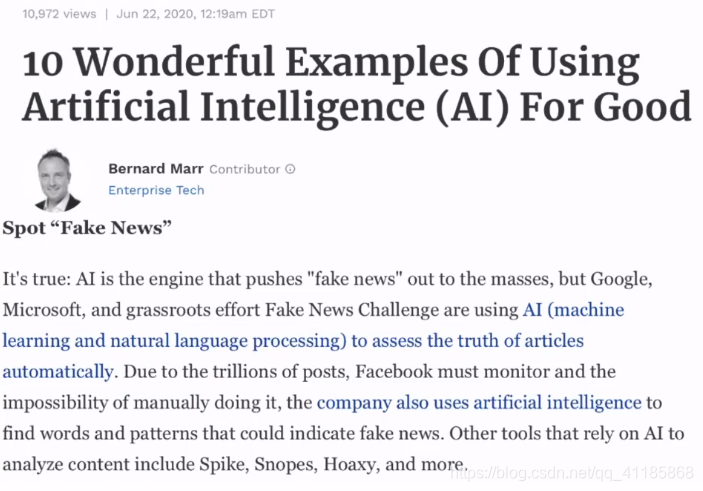
Task: Click Bernard Marr's profile photo
Action: (x=59, y=180)
